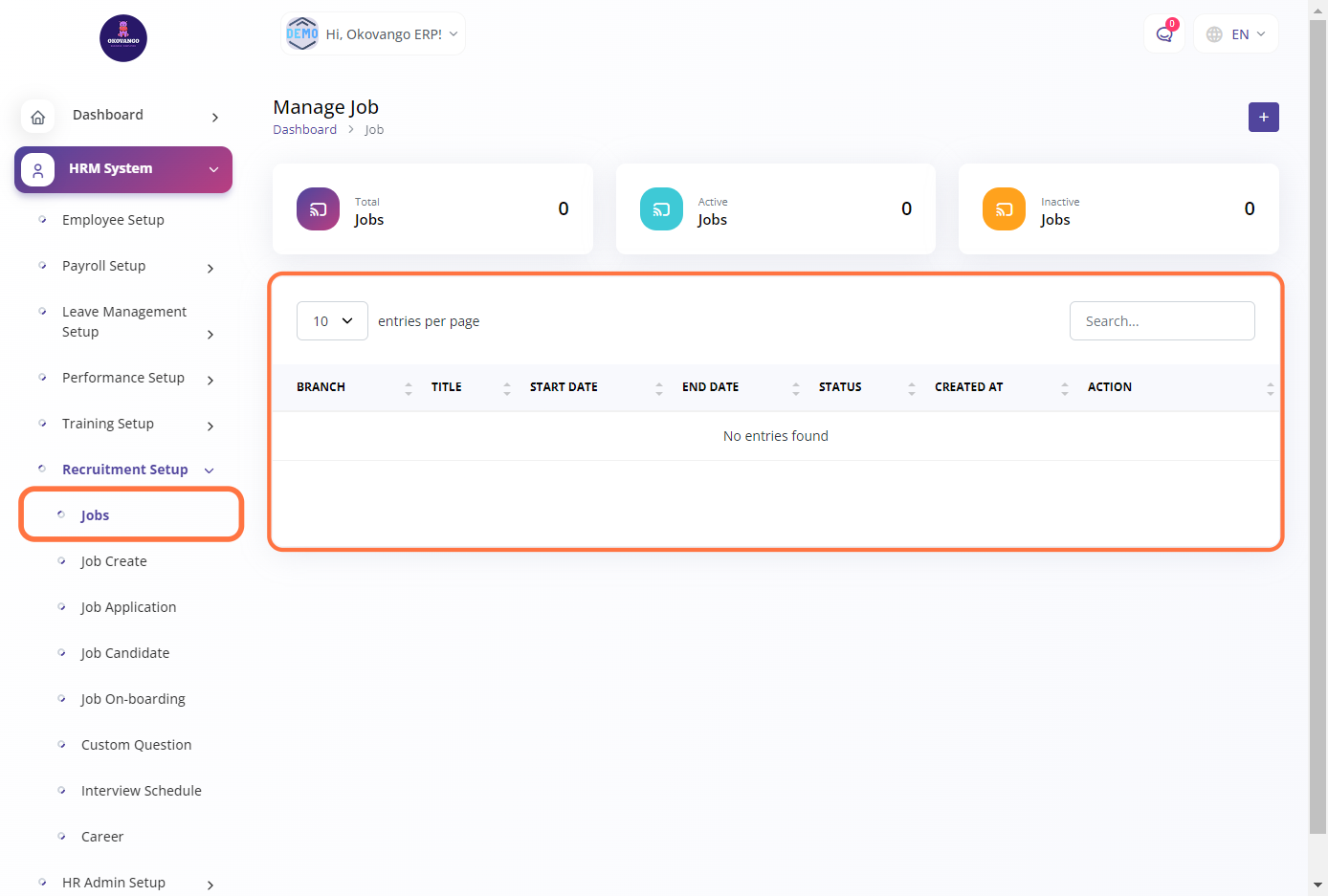Click the page vertical scrollbar
Screen dimensions: 1328x896
tap(1317, 430)
